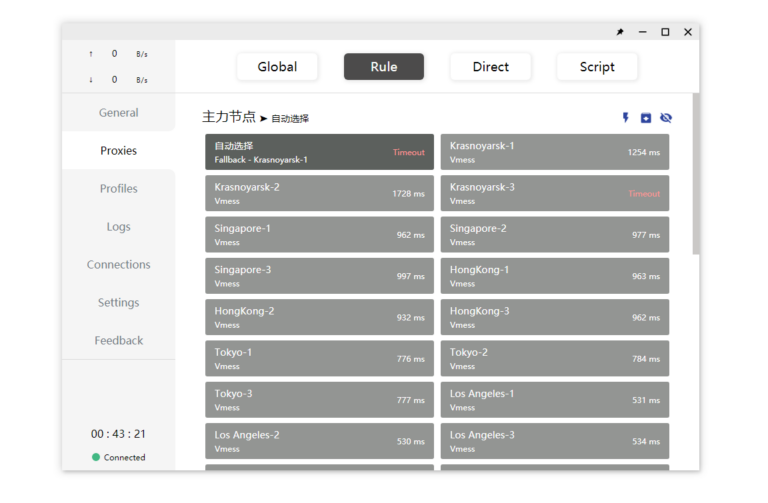The width and height of the screenshot is (768, 503).
Task: Go to the Connections tab
Action: [118, 265]
